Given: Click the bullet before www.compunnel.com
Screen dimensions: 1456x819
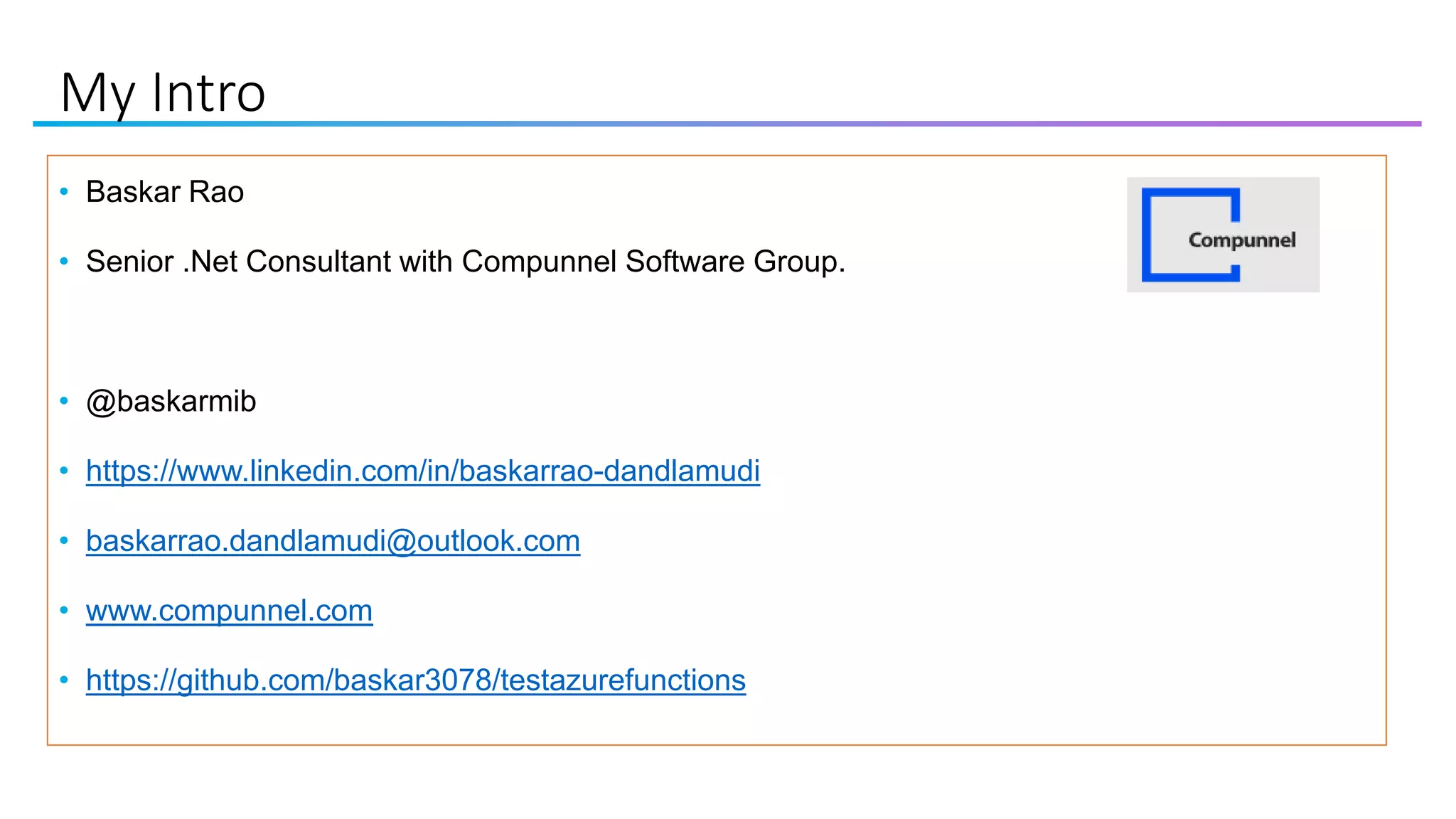Looking at the screenshot, I should coord(64,610).
